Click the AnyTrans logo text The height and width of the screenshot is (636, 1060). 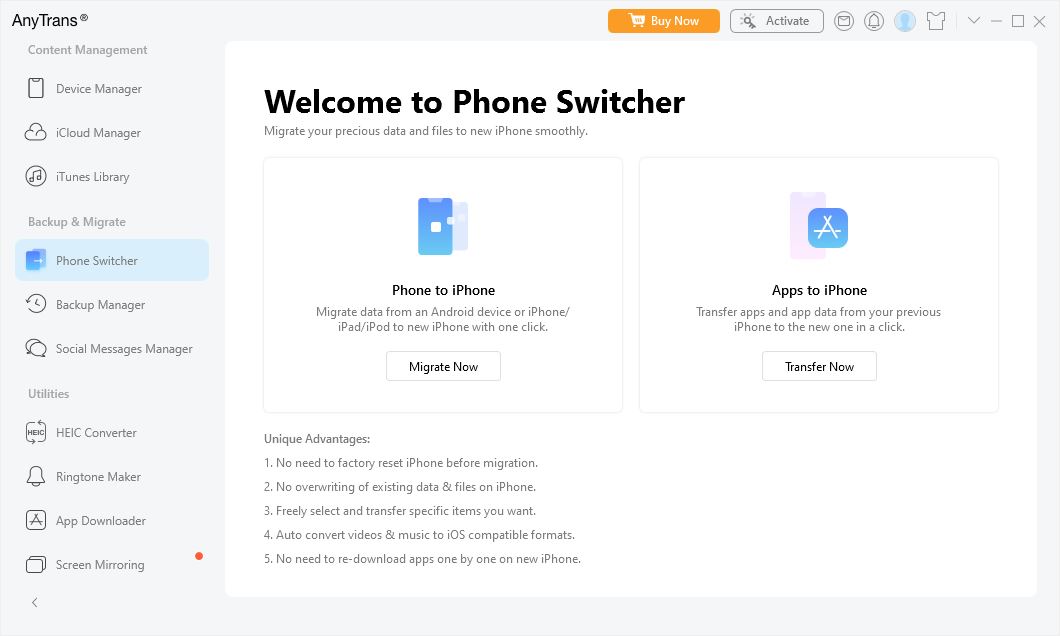click(x=49, y=20)
